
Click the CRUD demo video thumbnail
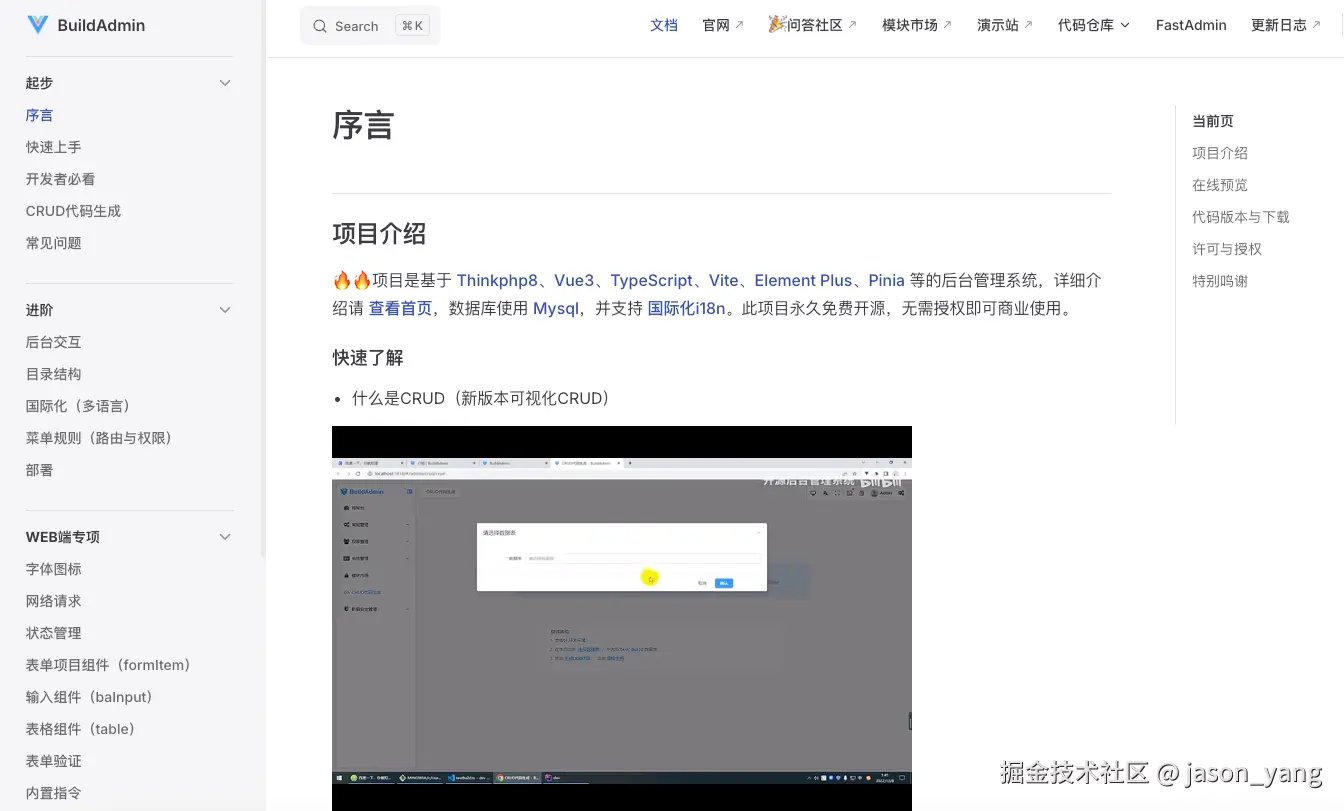[622, 618]
